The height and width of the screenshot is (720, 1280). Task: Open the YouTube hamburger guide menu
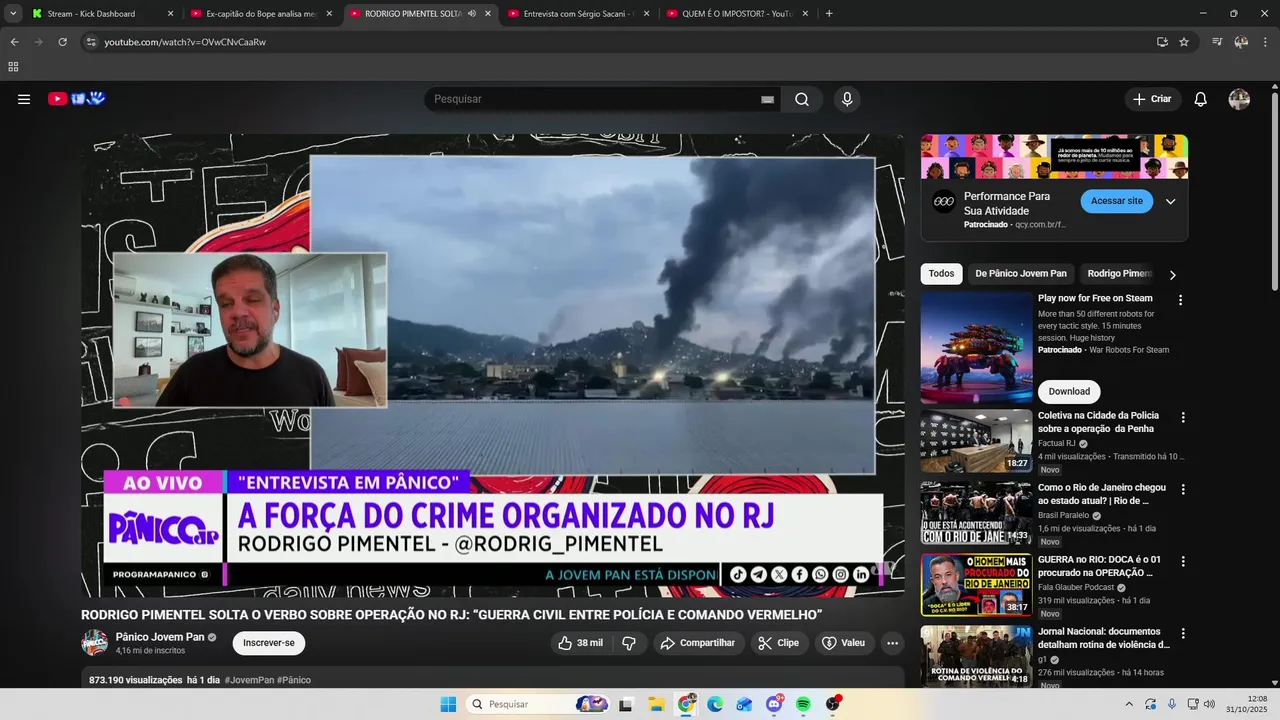(24, 99)
